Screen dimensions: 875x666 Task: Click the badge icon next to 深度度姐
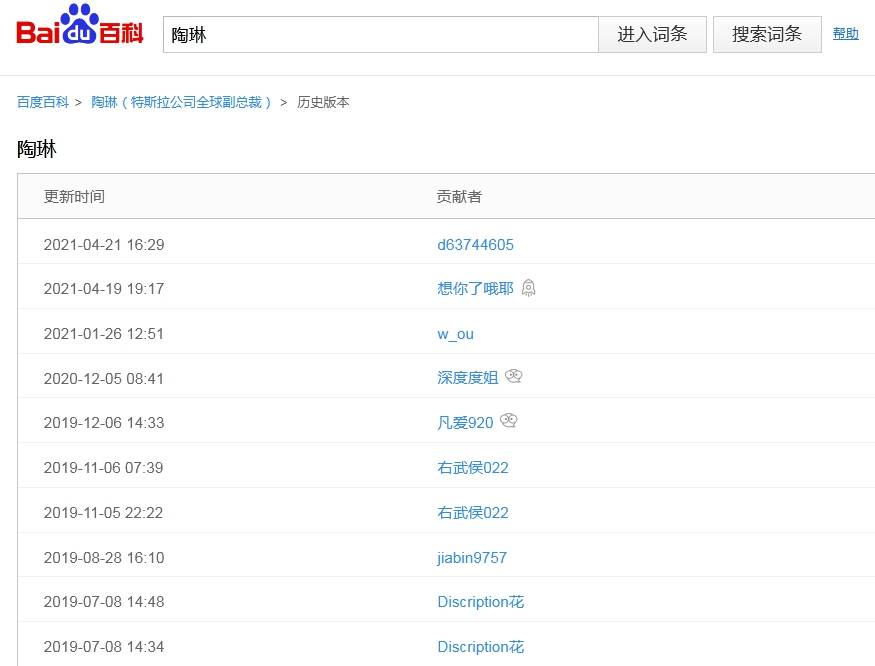[x=513, y=377]
